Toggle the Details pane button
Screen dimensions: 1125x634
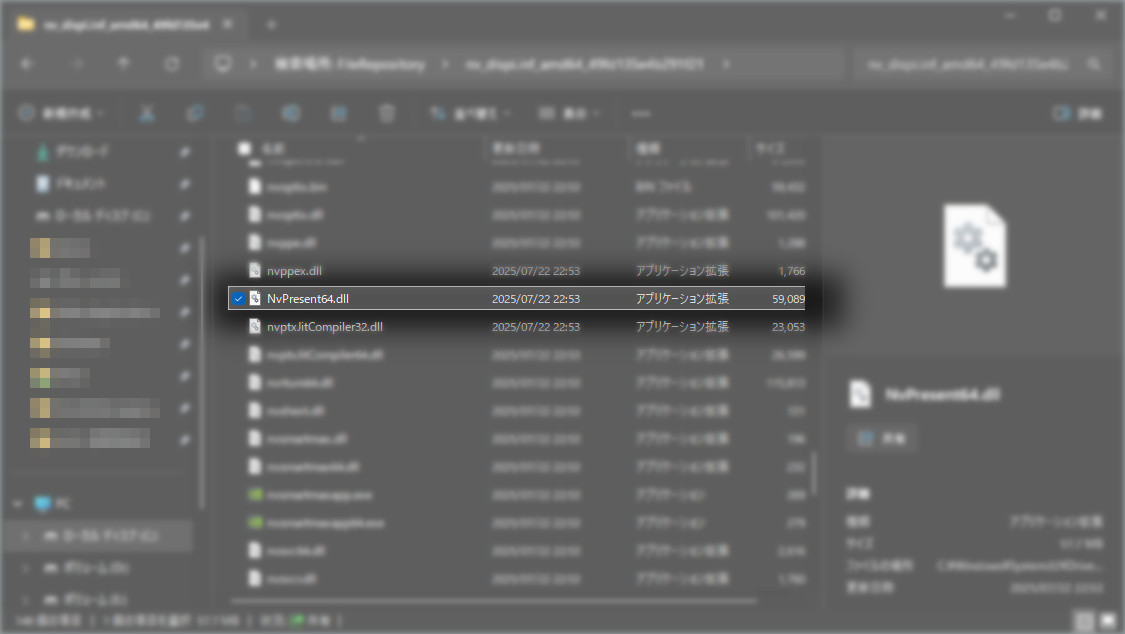[1077, 113]
